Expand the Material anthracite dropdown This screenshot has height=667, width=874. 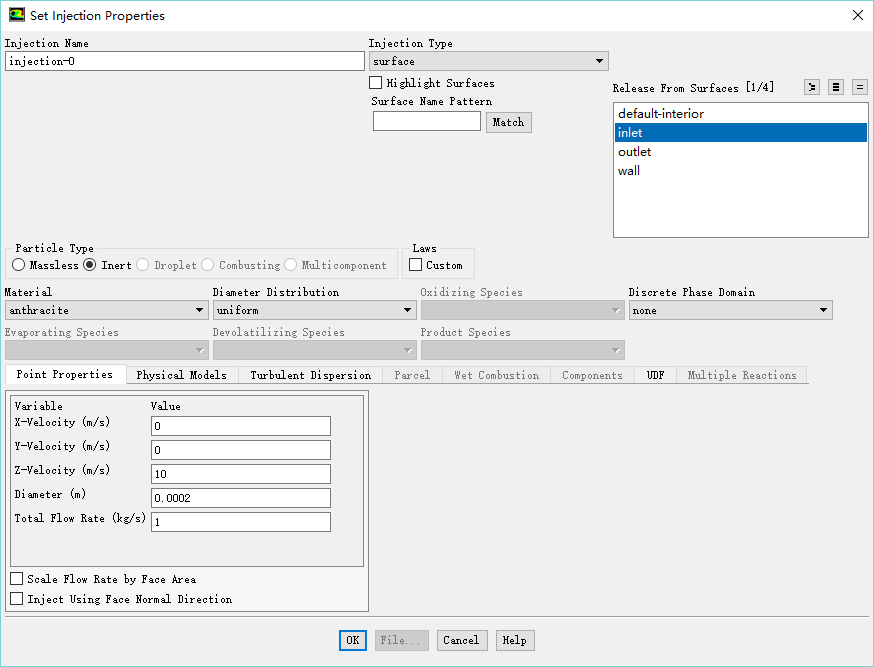pyautogui.click(x=106, y=311)
